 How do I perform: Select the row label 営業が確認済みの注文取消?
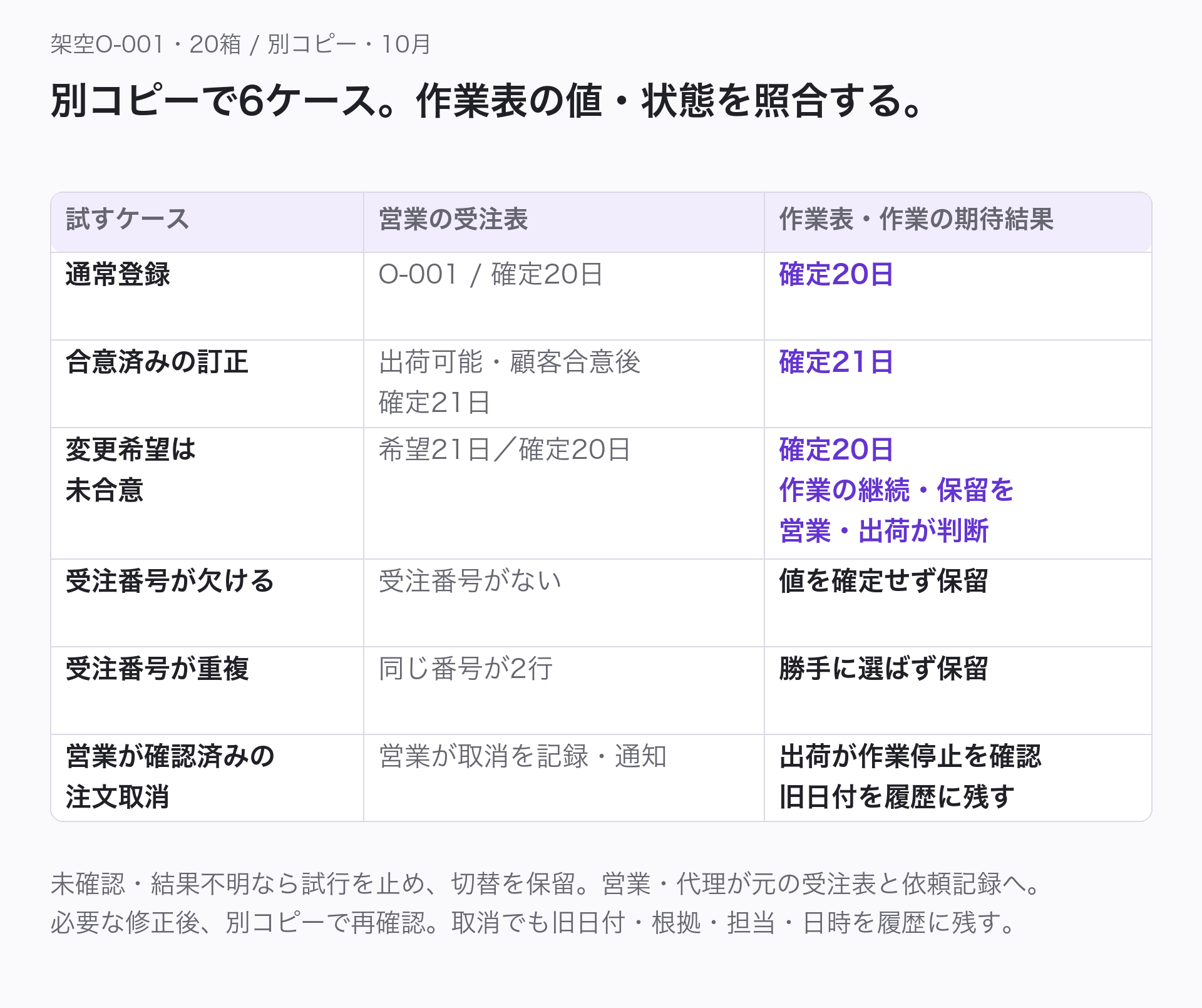point(170,776)
